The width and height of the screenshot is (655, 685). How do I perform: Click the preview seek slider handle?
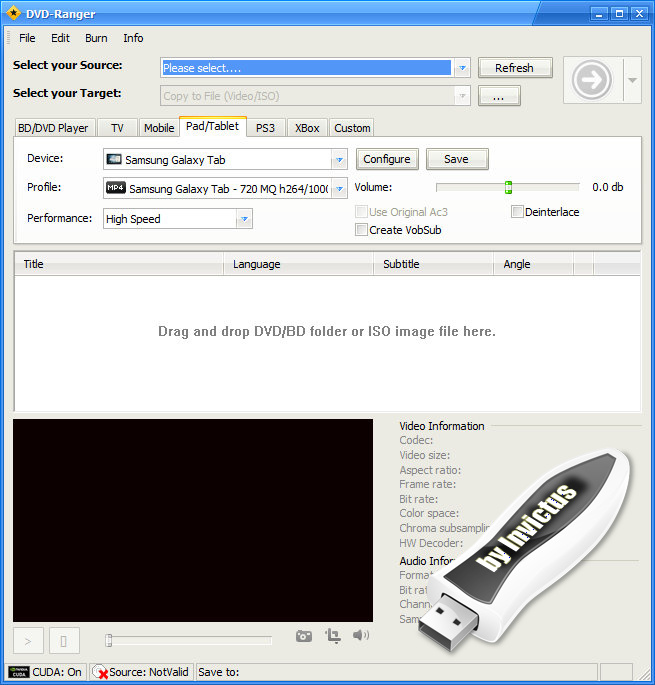coord(108,640)
